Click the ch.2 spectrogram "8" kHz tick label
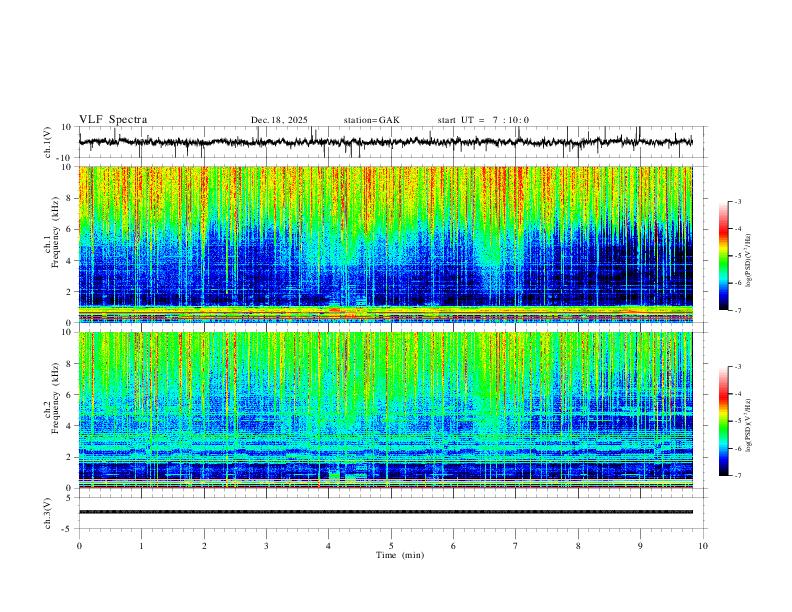The width and height of the screenshot is (792, 612). coord(70,364)
